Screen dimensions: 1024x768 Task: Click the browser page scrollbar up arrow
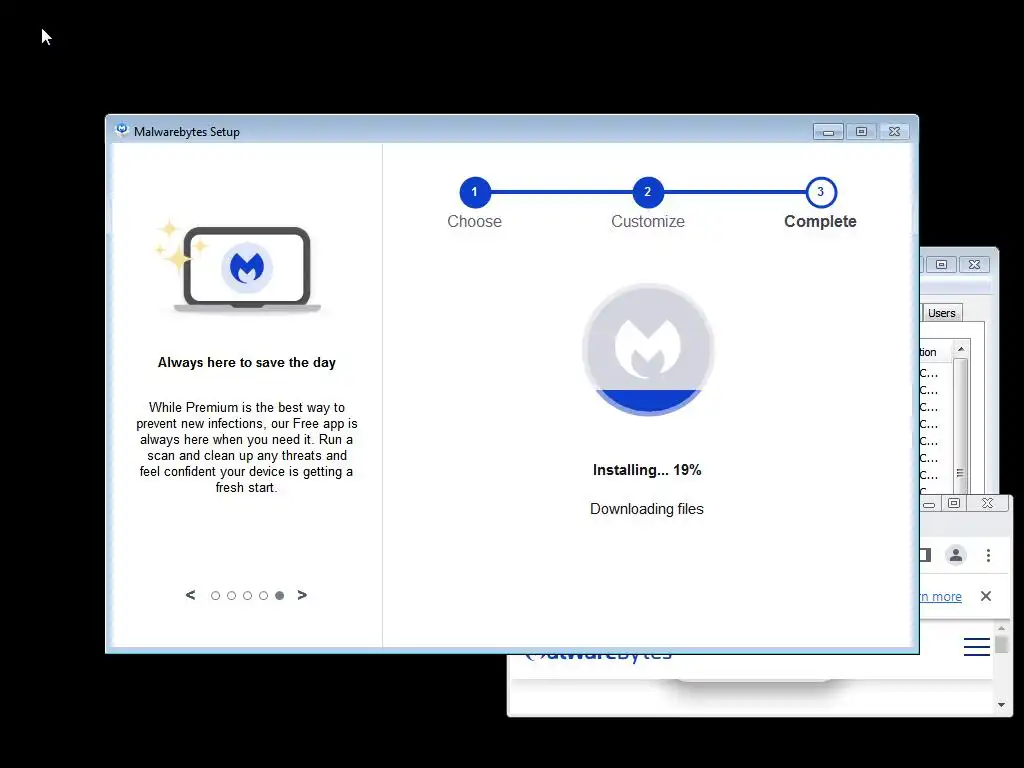point(1001,628)
